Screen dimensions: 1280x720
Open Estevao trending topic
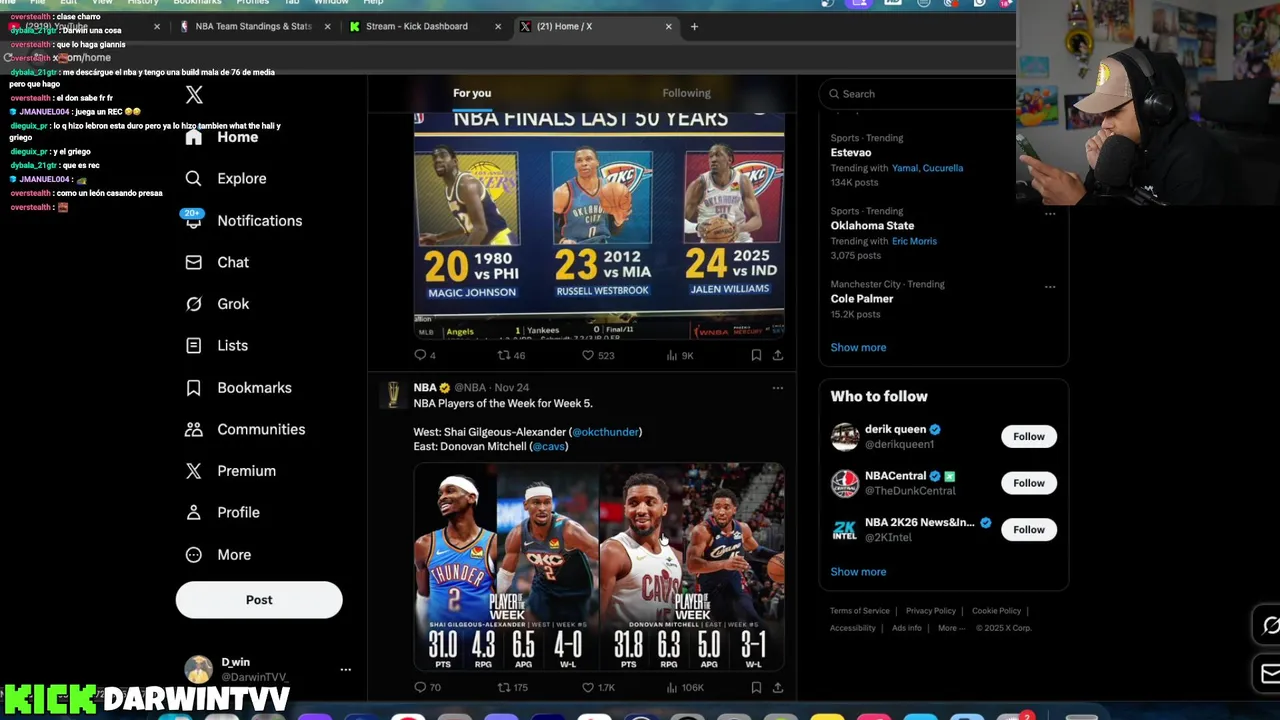tap(850, 152)
